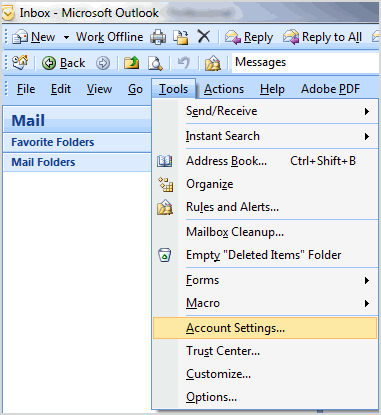Click the Reply button
The image size is (381, 415).
pos(249,37)
